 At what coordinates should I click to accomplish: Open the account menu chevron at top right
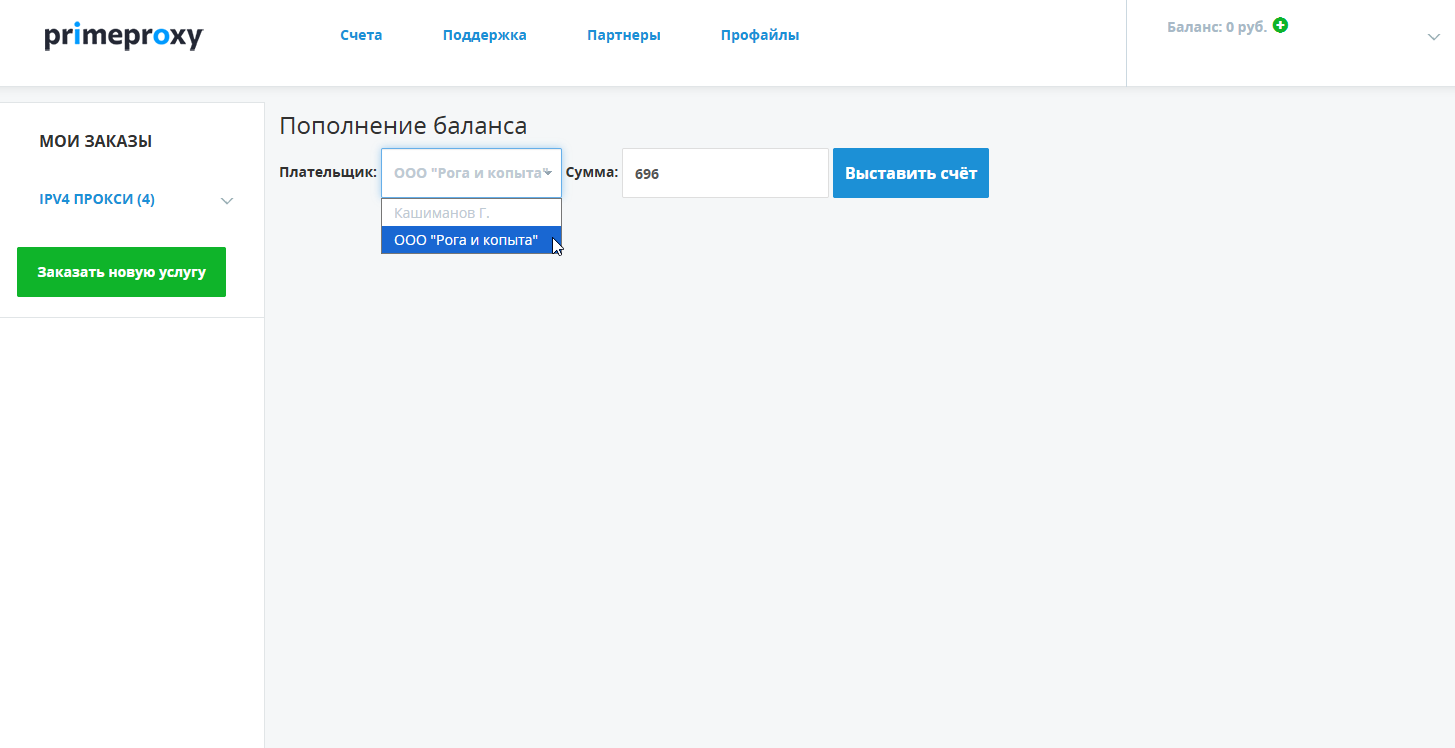coord(1433,37)
